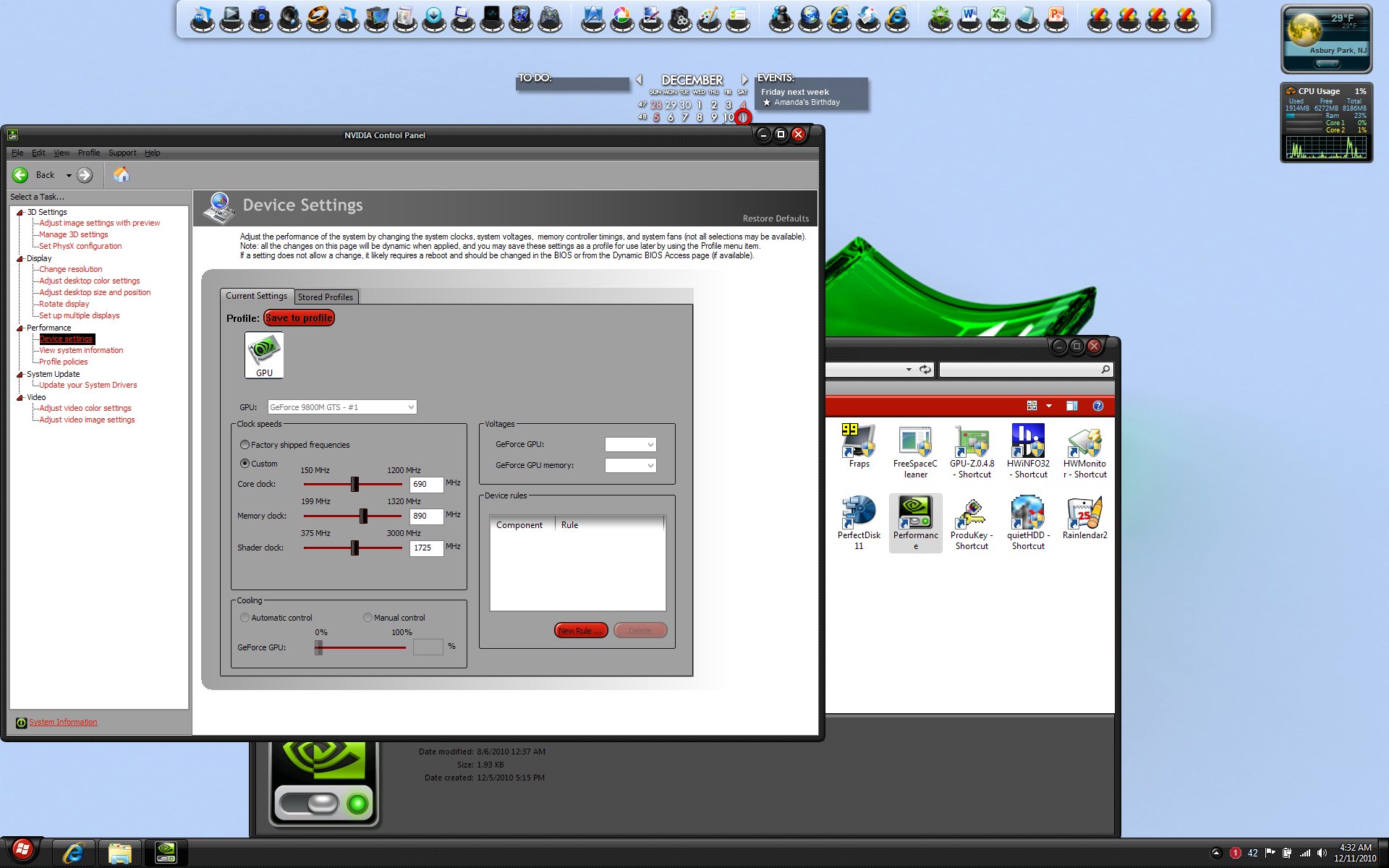Click the Save to profile button
The image size is (1389, 868).
(299, 318)
